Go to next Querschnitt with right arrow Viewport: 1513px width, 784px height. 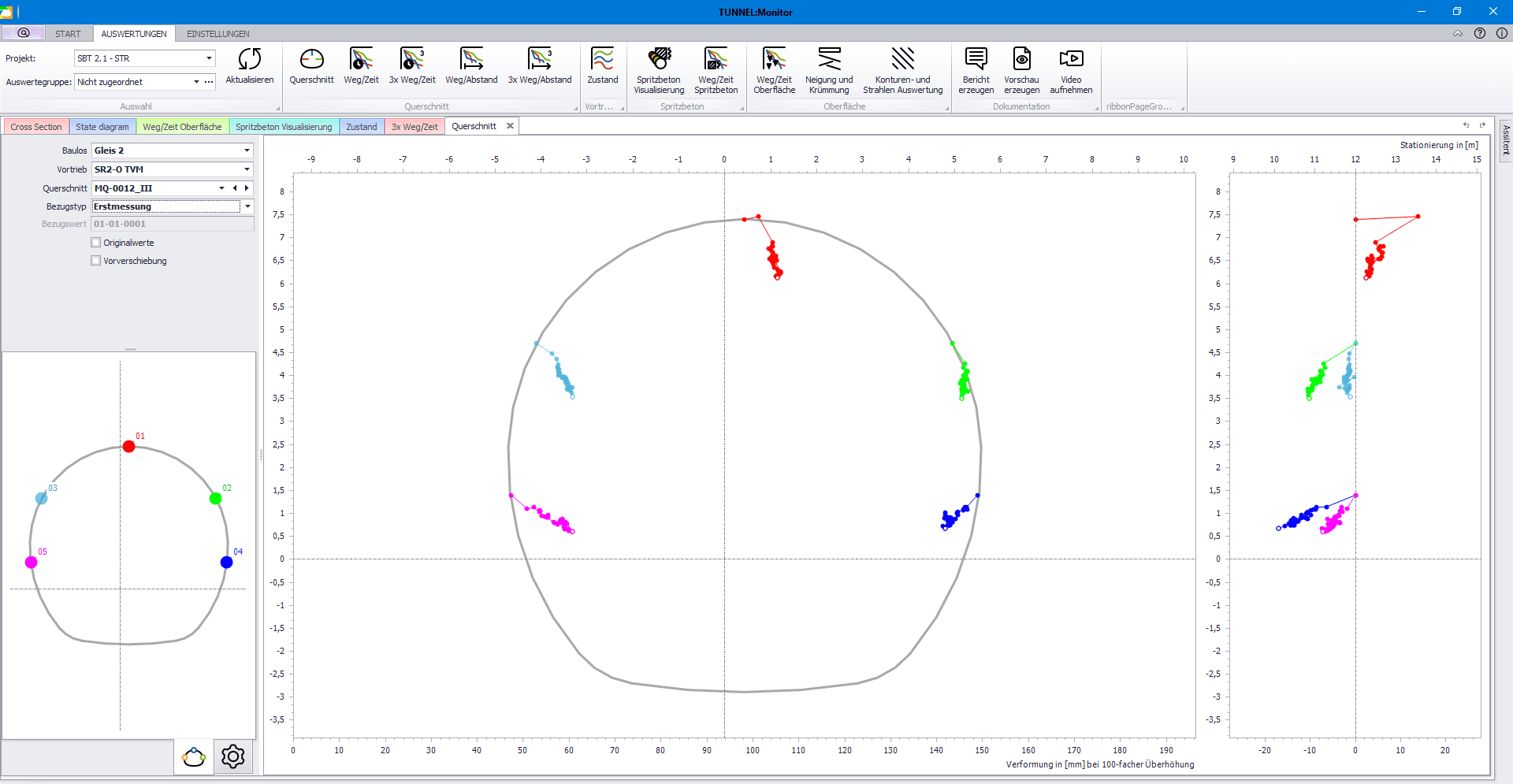tap(247, 188)
